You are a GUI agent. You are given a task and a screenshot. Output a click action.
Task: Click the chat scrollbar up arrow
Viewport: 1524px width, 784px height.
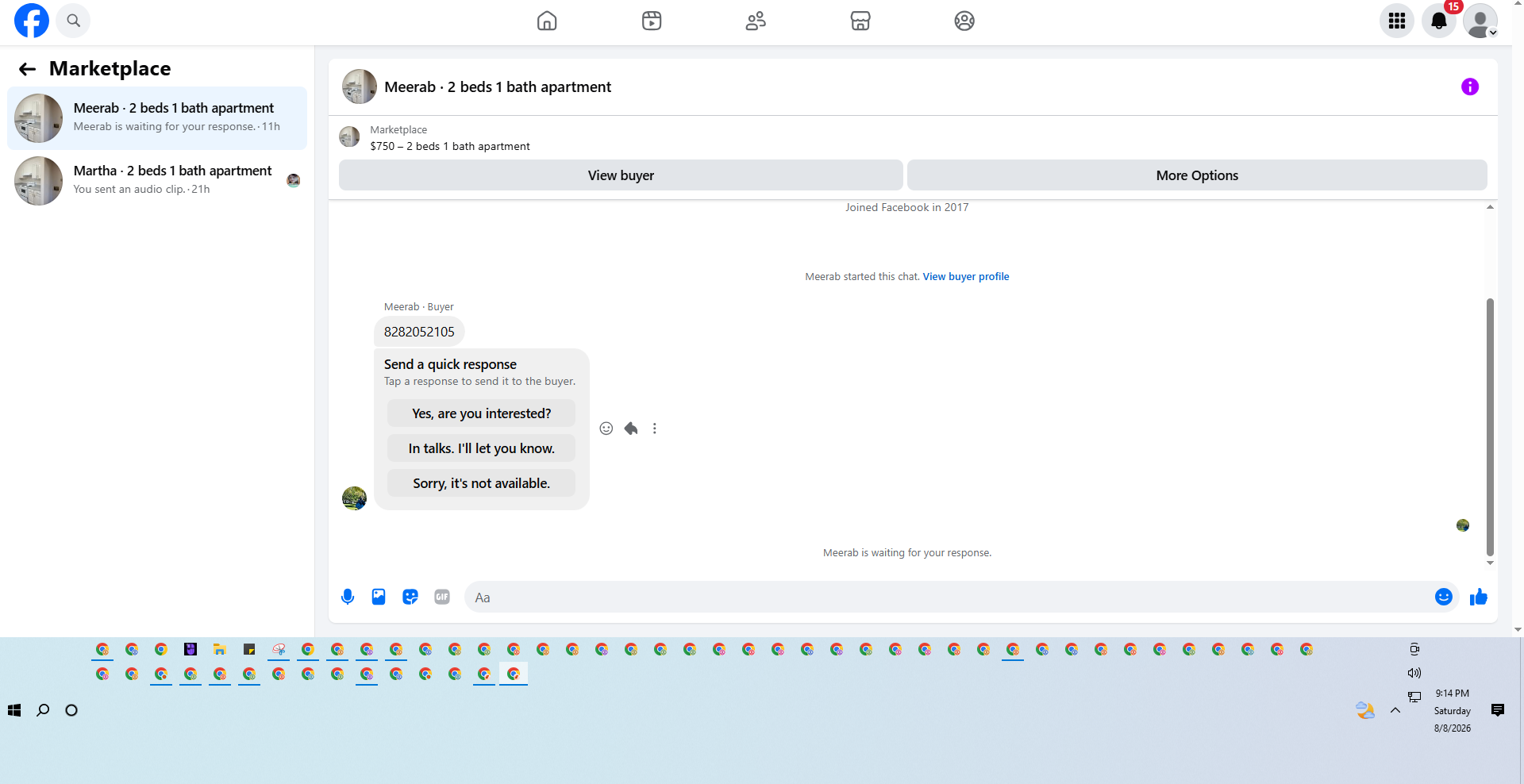(1490, 207)
